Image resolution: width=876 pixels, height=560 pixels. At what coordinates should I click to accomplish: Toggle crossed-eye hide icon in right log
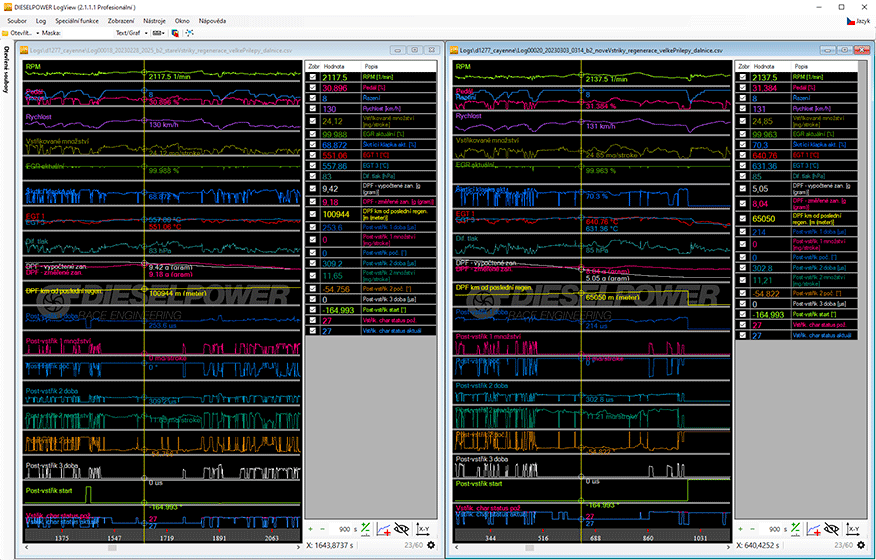tap(831, 529)
